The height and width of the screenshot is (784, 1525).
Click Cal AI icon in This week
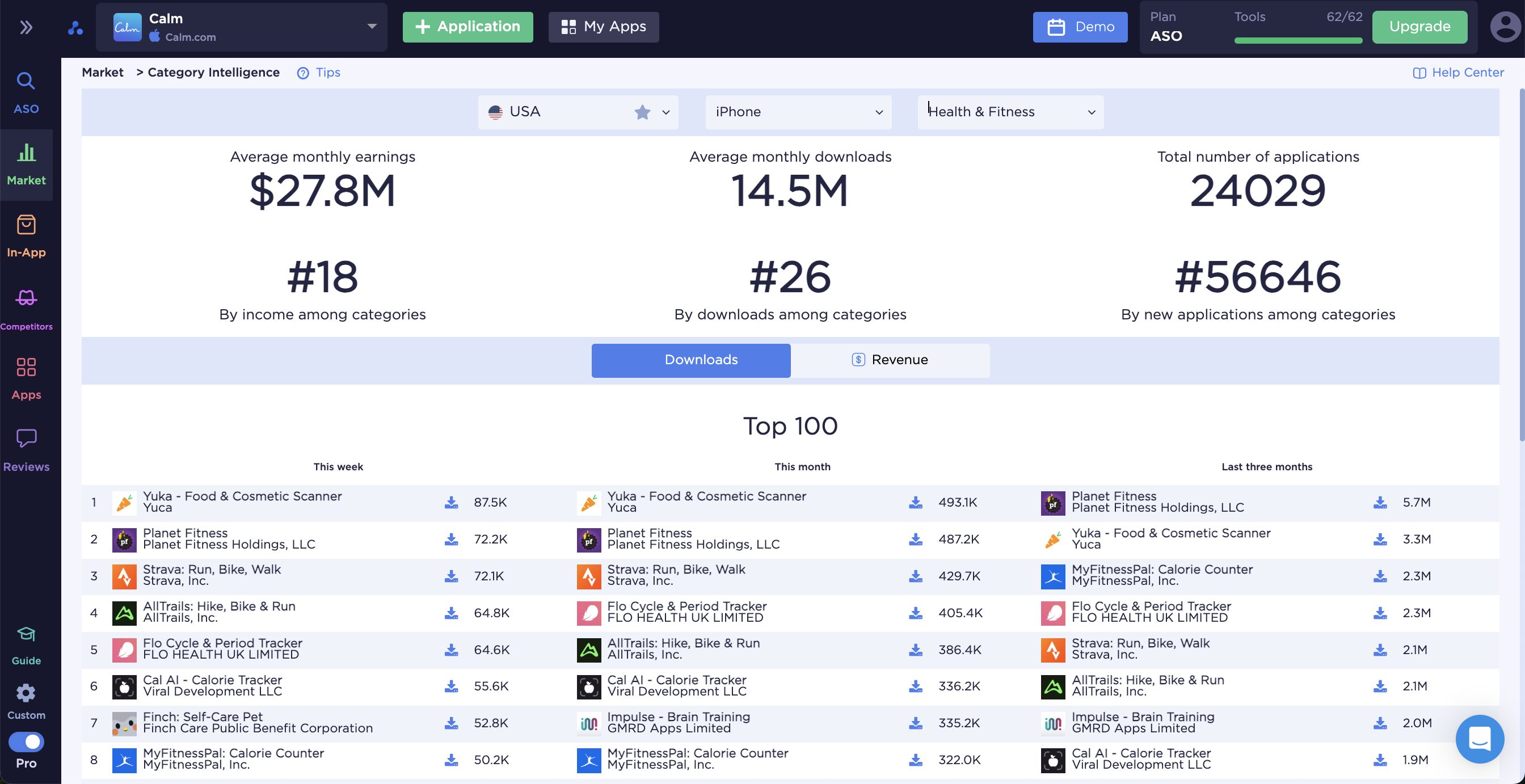point(124,686)
